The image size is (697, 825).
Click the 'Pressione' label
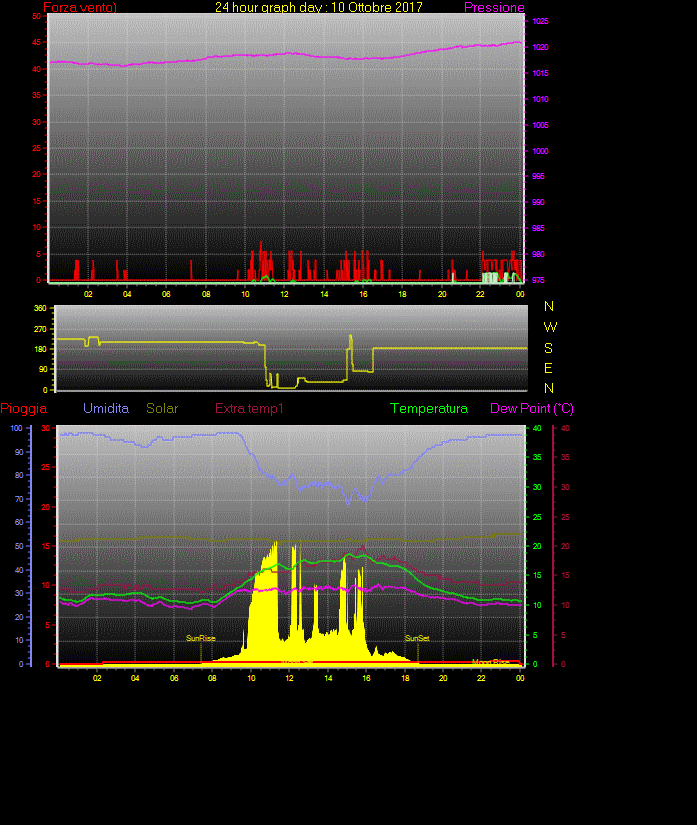(494, 7)
